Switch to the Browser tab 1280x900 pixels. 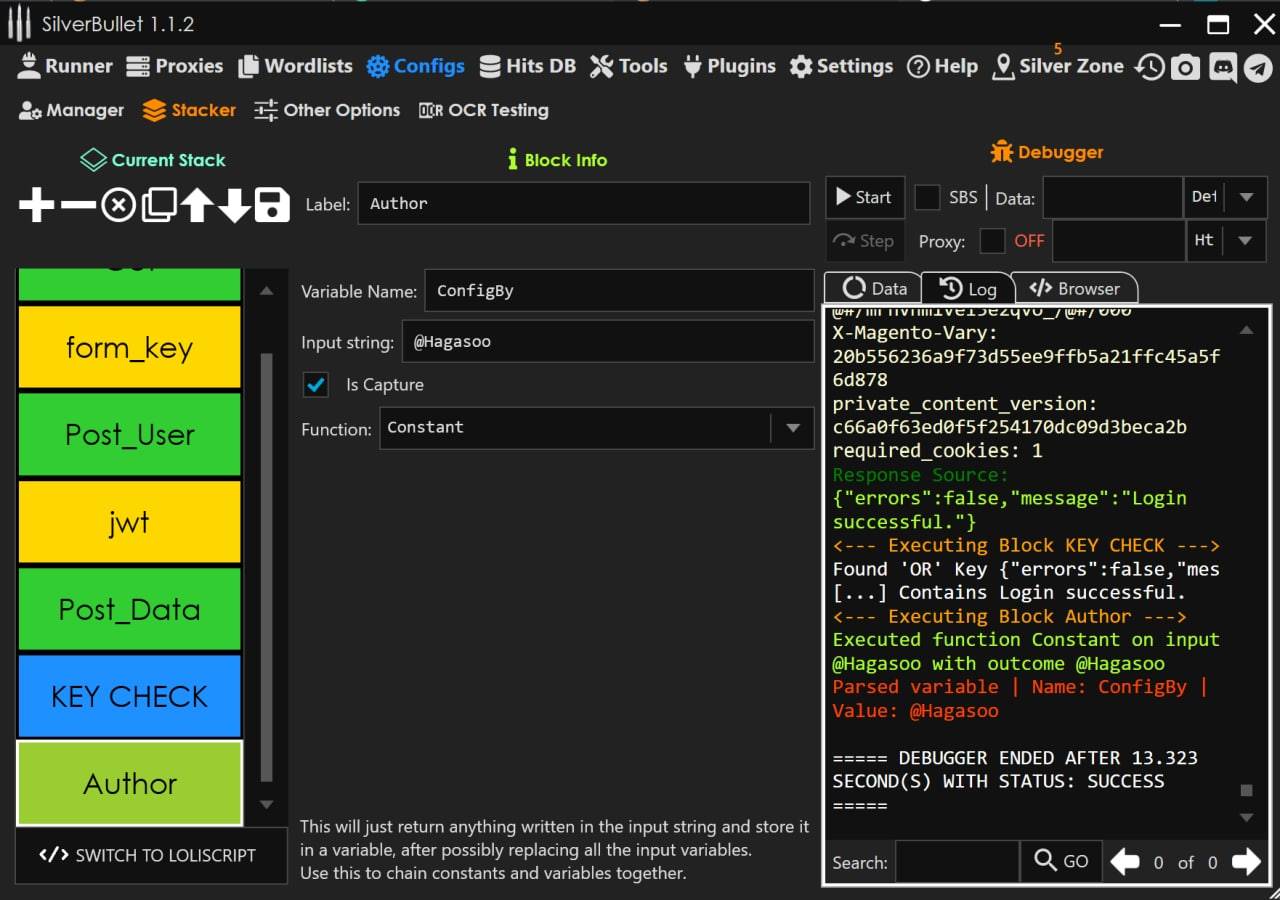(x=1075, y=289)
